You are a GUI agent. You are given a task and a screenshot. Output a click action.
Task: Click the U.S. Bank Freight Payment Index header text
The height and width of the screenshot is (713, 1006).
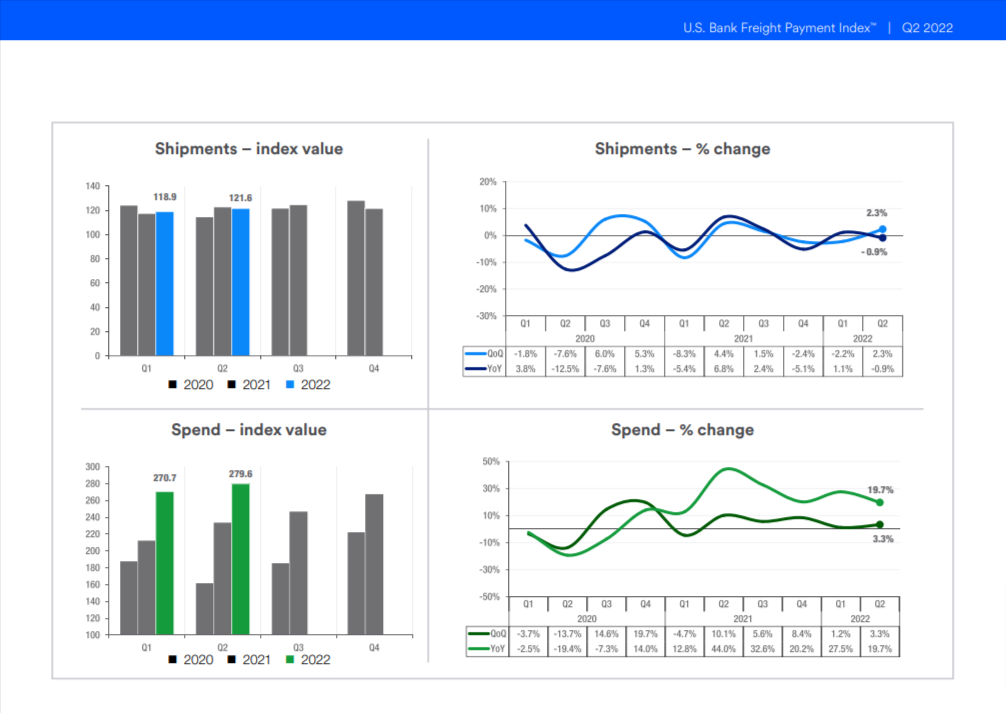pos(775,28)
